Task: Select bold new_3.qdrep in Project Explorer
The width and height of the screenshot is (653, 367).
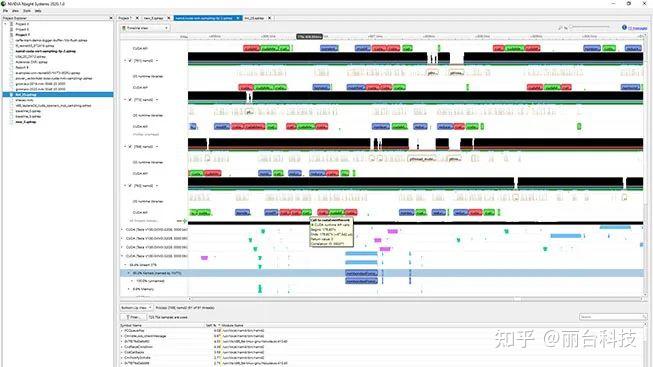Action: 25,122
